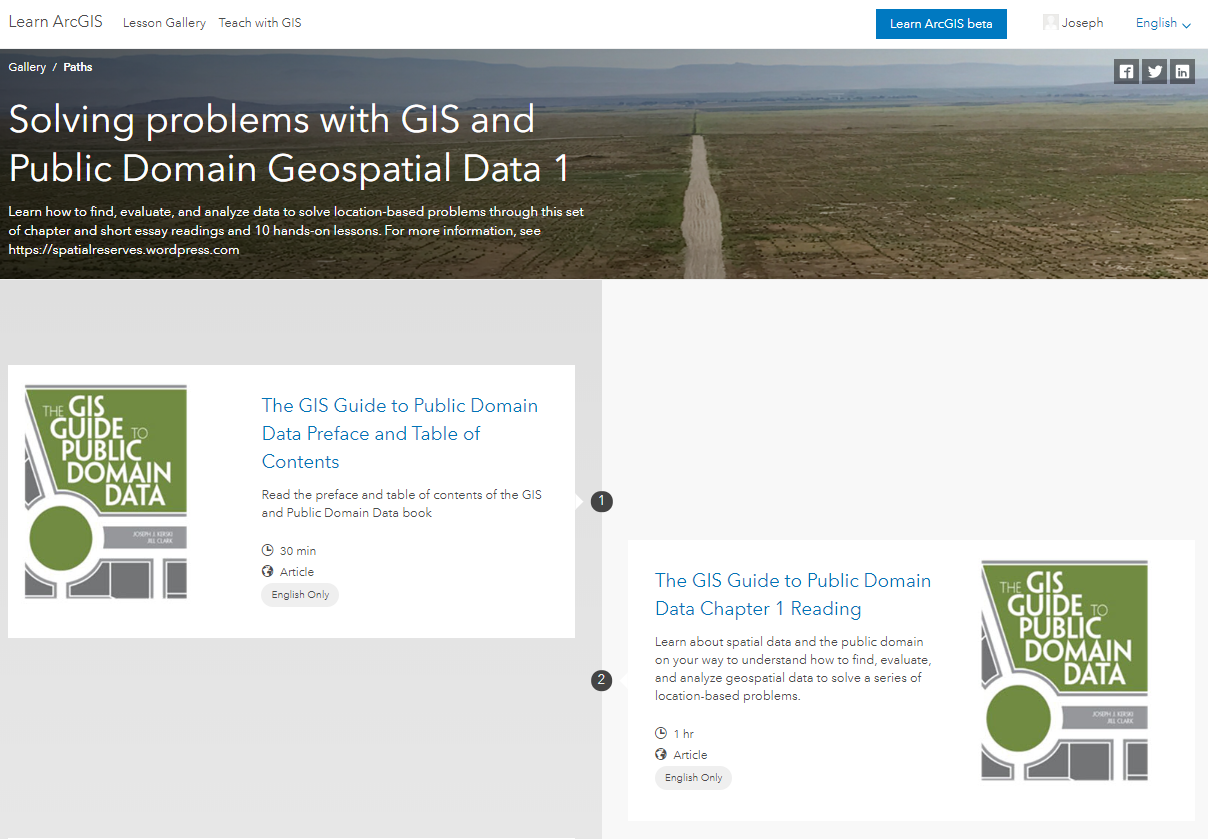
Task: Click the clock icon beside 1 hr
Action: [x=661, y=733]
